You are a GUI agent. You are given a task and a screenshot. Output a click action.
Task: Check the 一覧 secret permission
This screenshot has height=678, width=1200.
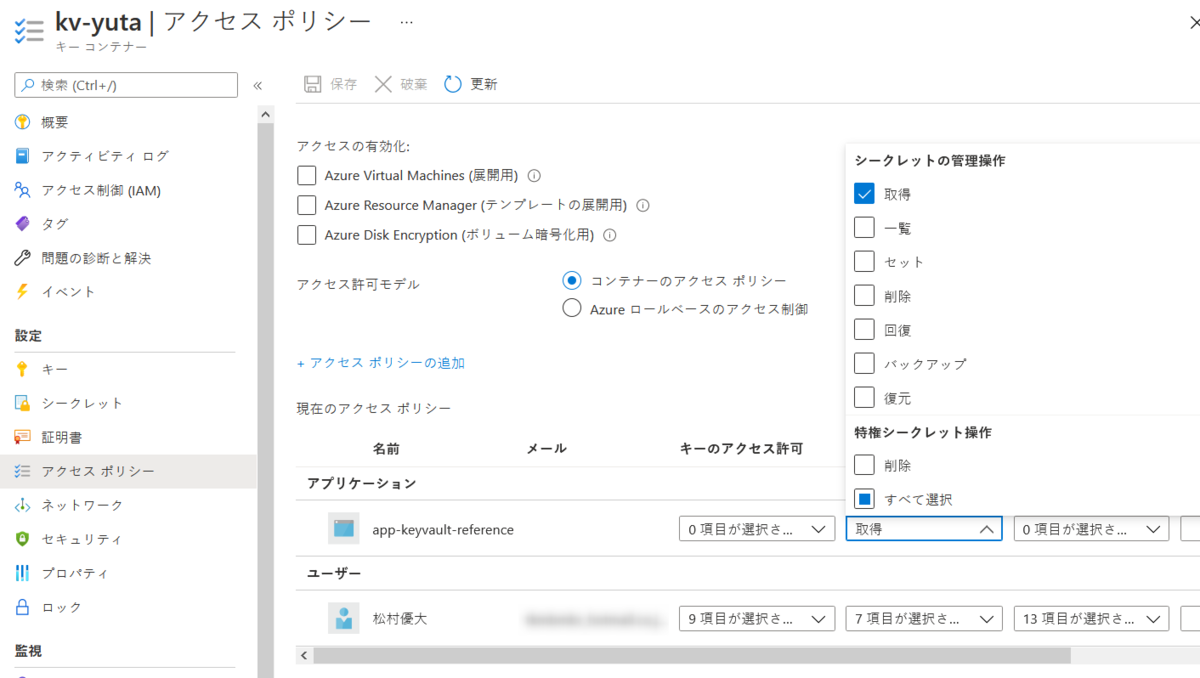864,228
